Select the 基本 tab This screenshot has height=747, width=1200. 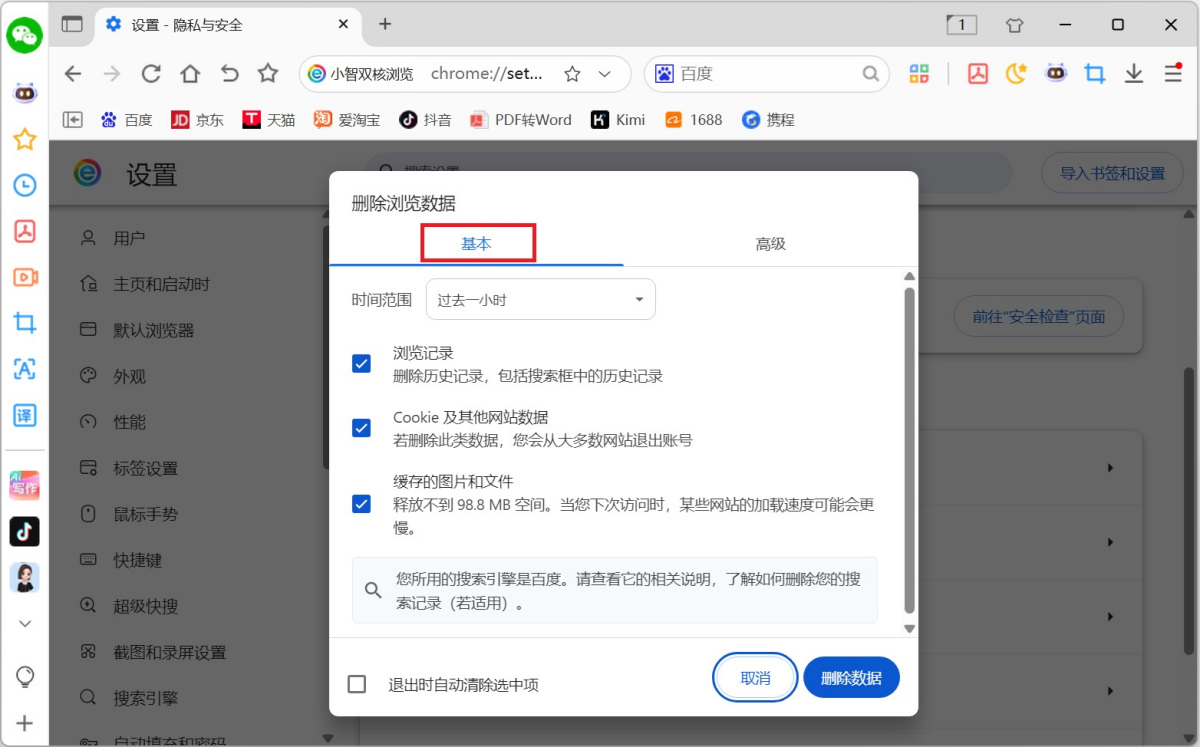(x=478, y=243)
